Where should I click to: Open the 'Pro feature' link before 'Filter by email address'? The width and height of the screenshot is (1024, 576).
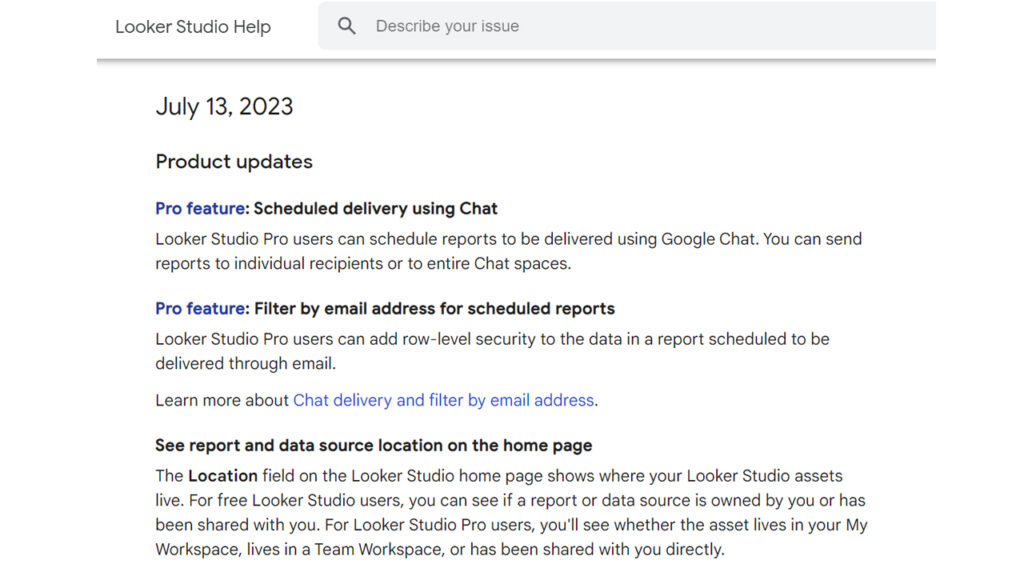coord(200,308)
